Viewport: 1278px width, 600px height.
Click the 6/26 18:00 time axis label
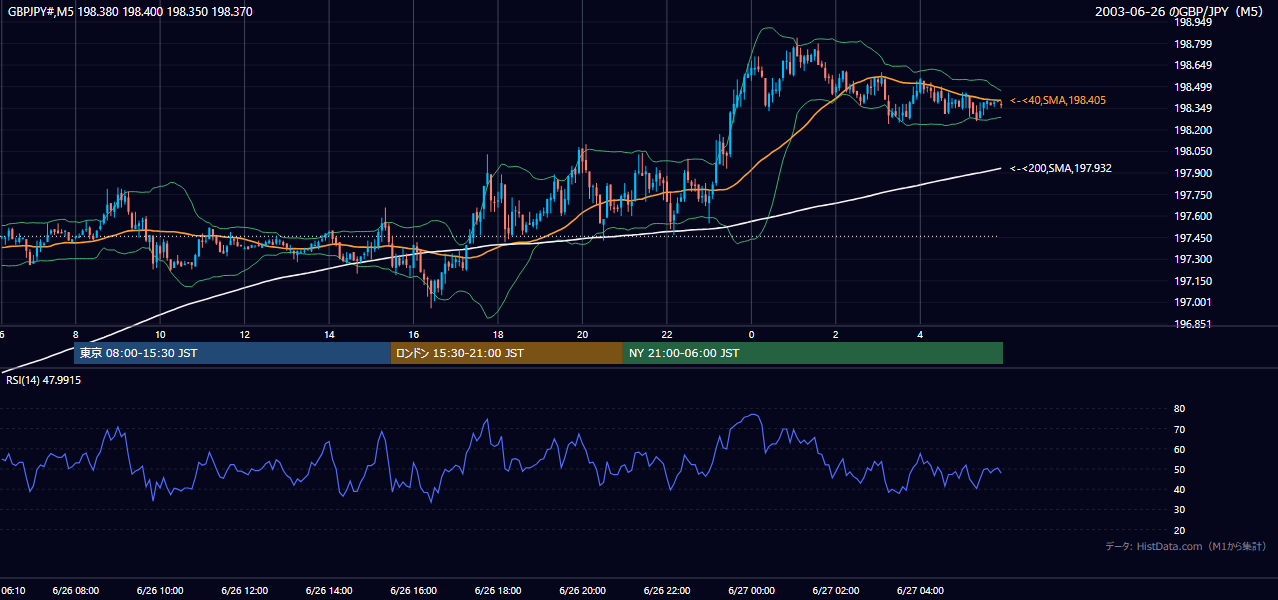point(498,591)
